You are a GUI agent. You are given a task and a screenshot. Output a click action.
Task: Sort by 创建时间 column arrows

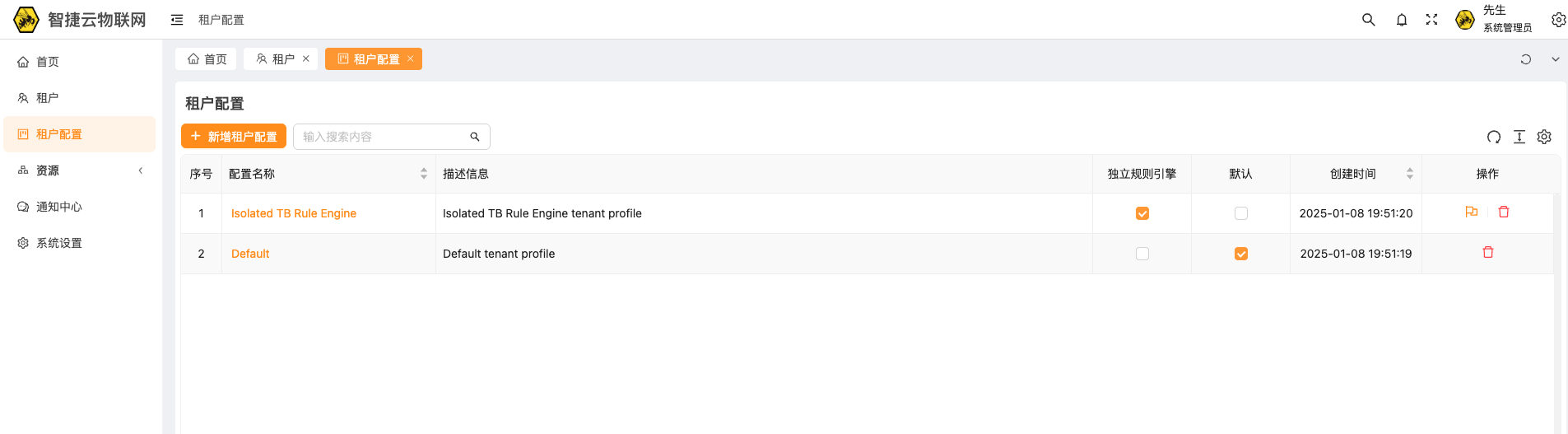(x=1410, y=174)
